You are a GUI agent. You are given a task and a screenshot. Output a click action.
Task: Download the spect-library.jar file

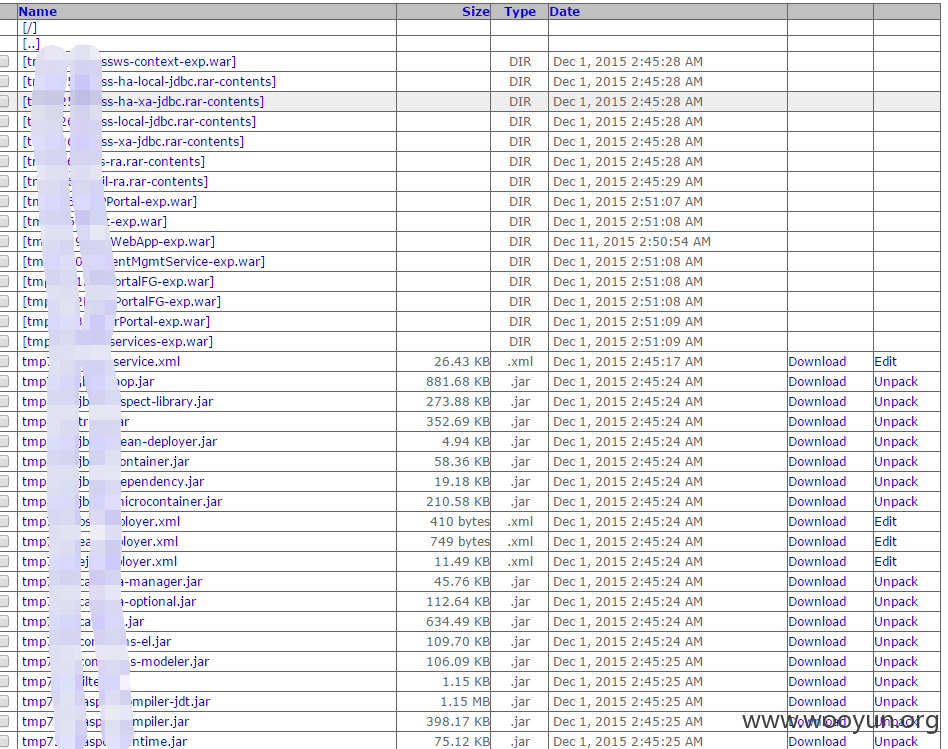[817, 401]
